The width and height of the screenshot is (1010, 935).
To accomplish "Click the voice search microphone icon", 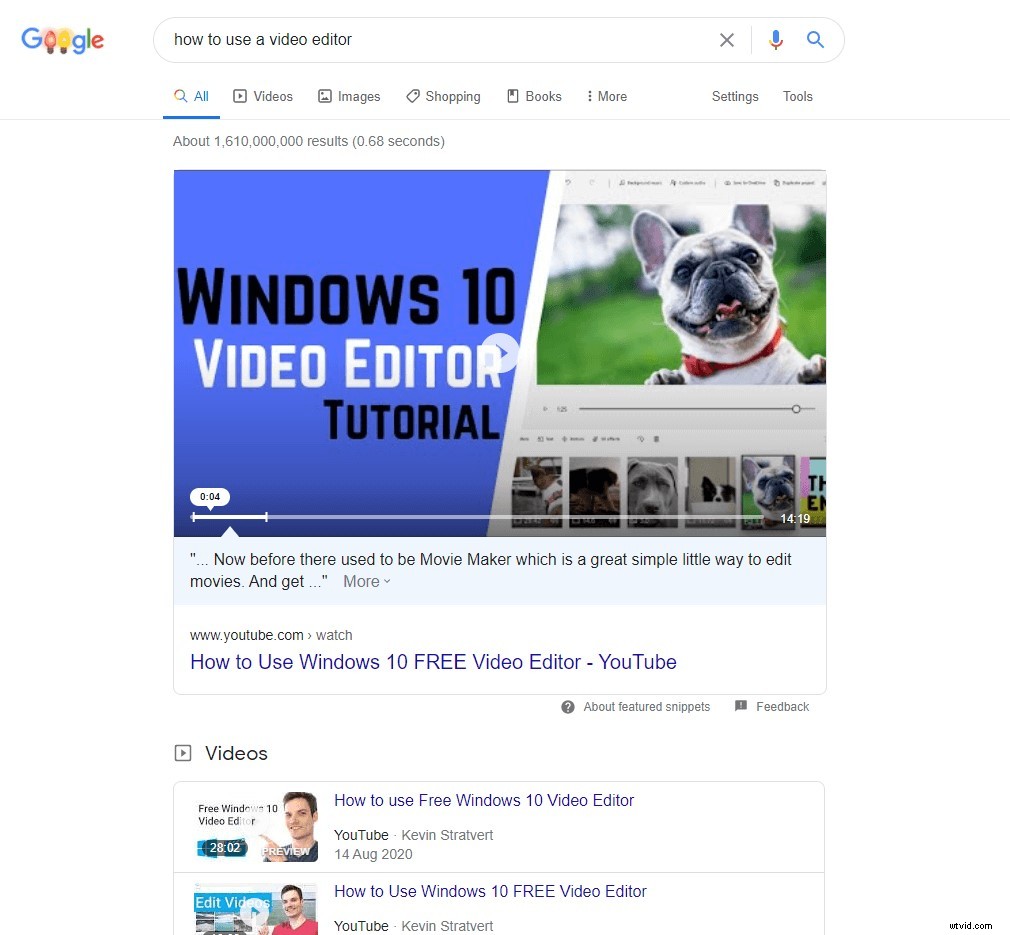I will click(x=776, y=40).
